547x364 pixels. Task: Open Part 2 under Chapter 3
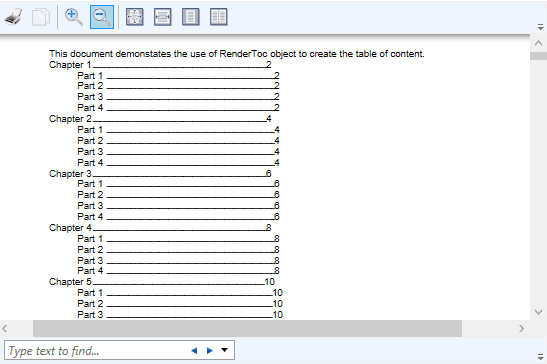point(178,194)
